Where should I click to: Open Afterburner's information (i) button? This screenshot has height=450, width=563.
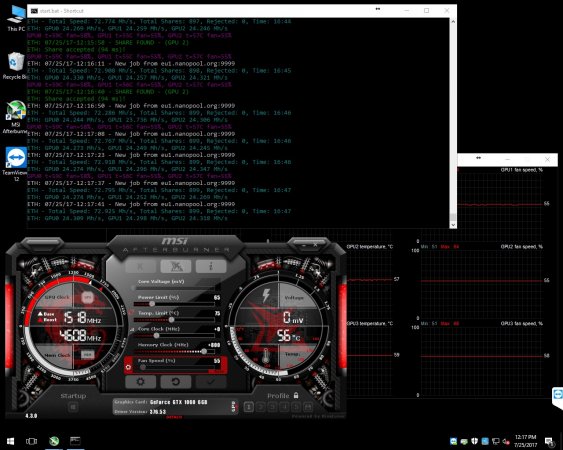[211, 266]
